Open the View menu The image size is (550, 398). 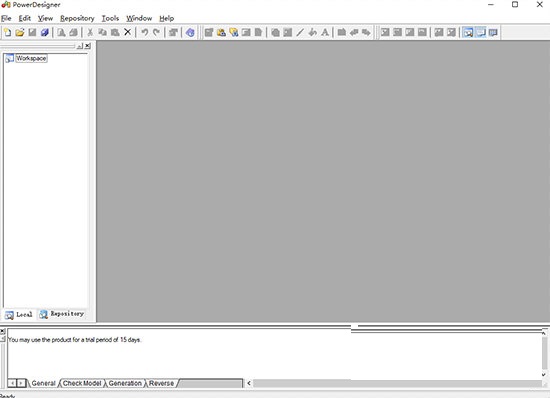(x=45, y=18)
